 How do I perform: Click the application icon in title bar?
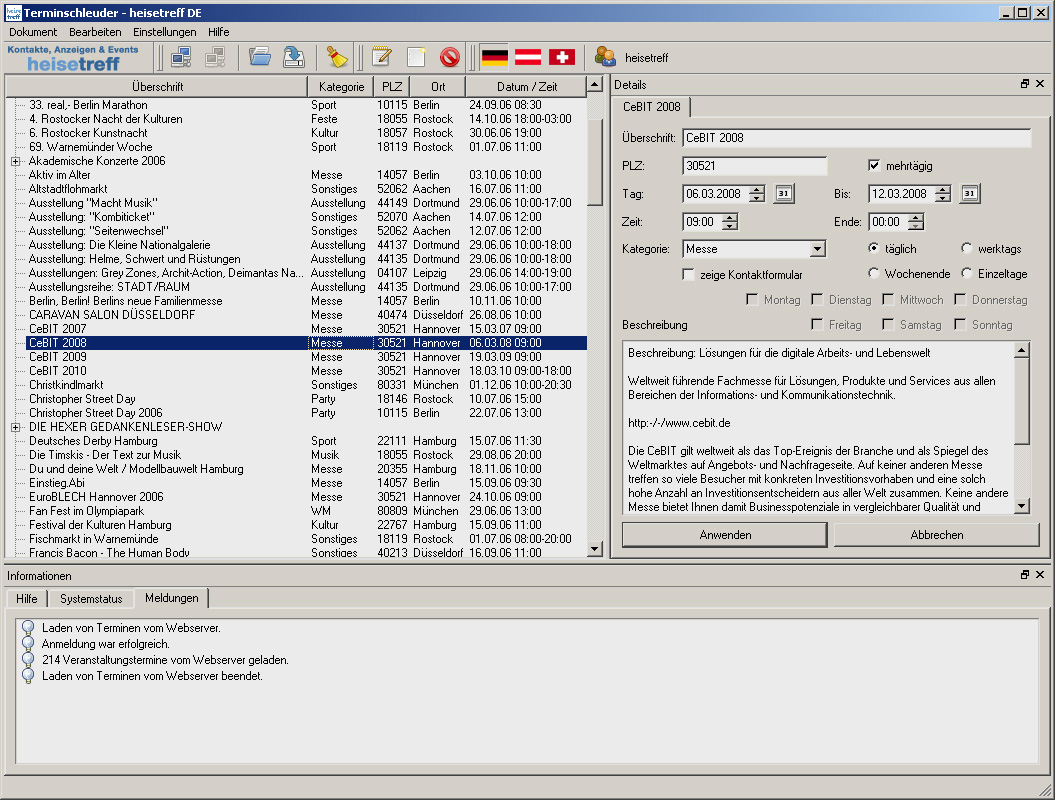(x=13, y=13)
